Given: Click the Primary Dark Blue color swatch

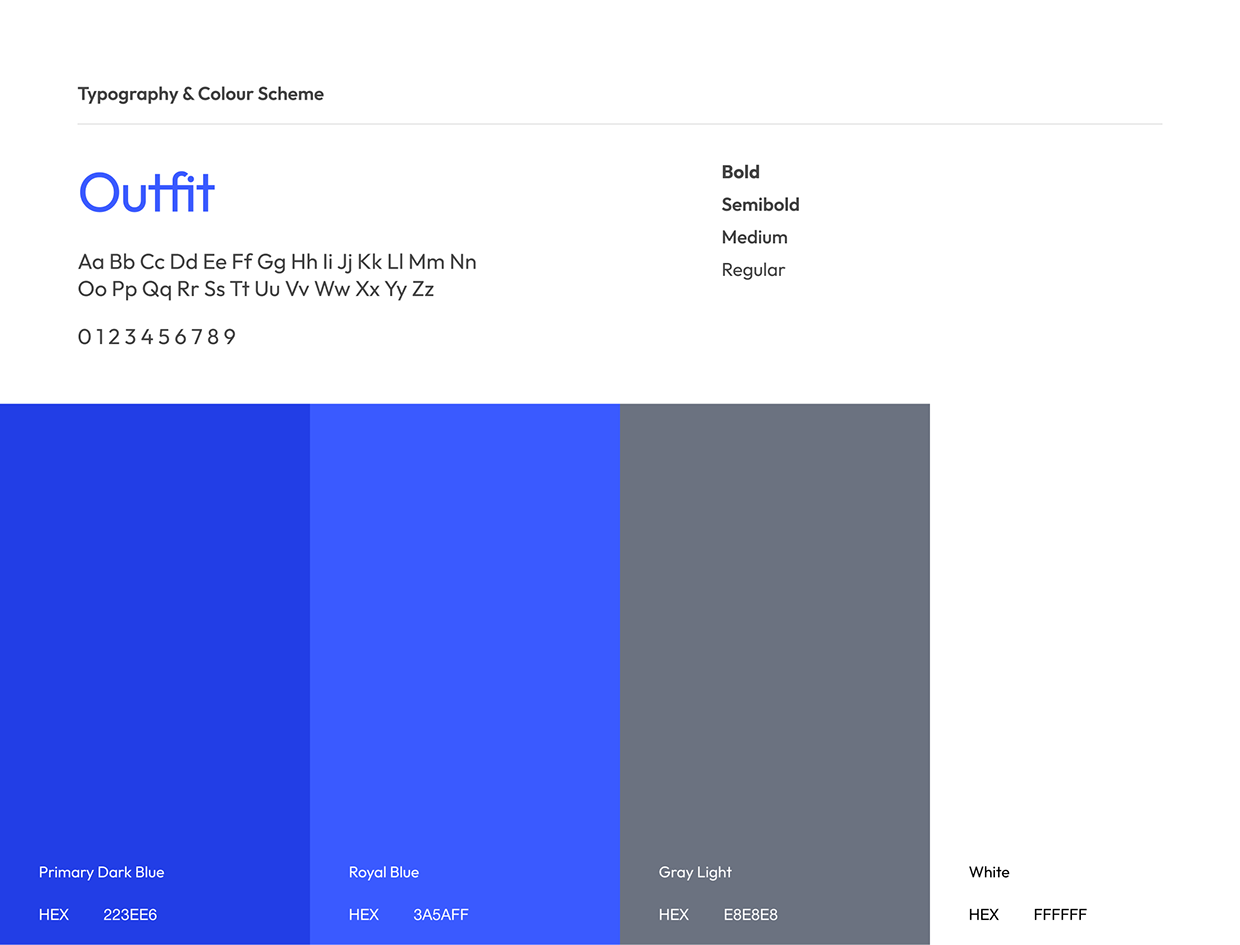Looking at the screenshot, I should 155,674.
